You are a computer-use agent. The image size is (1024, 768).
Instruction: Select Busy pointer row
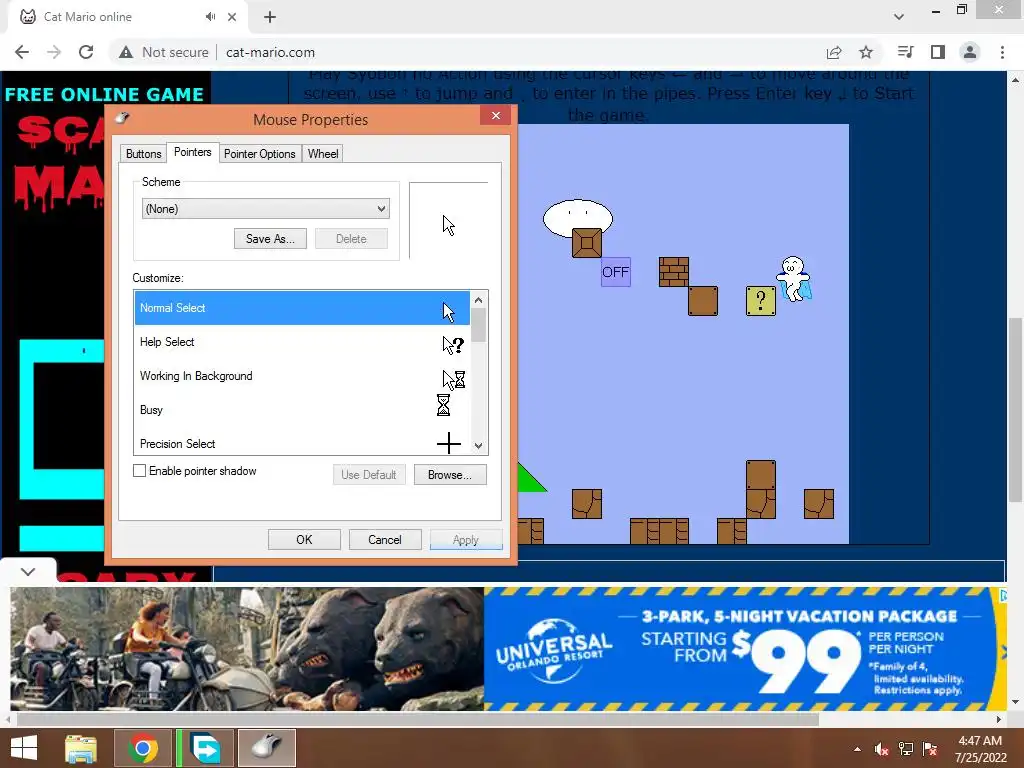click(302, 410)
